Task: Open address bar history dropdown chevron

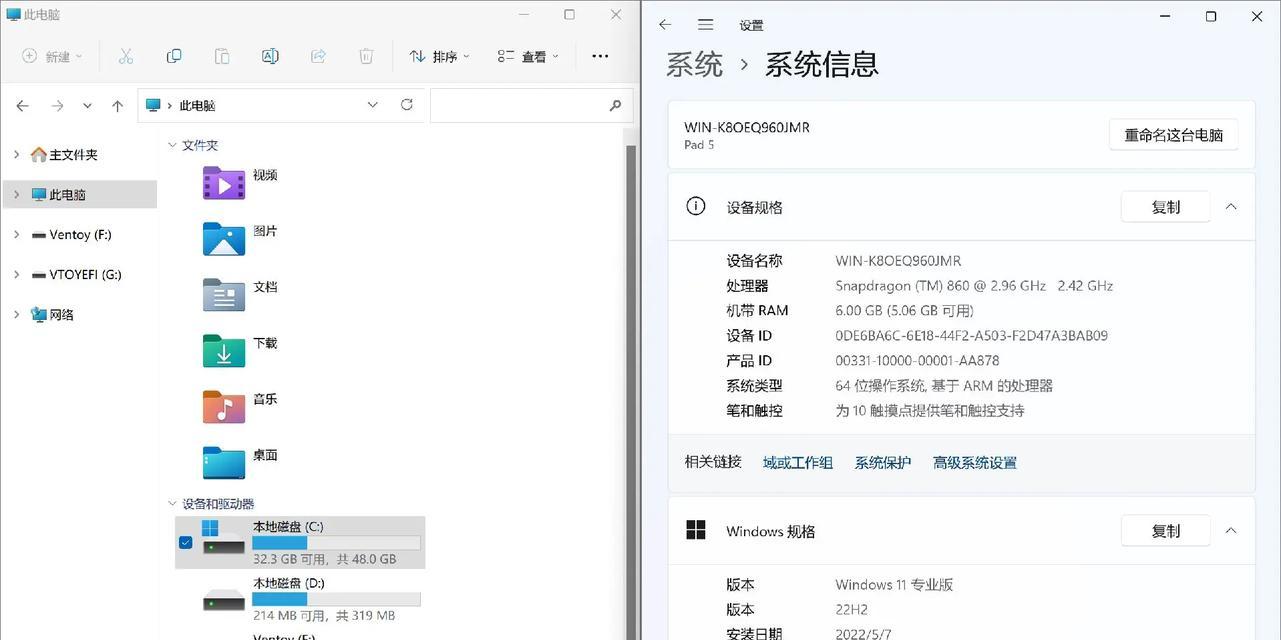Action: point(372,104)
